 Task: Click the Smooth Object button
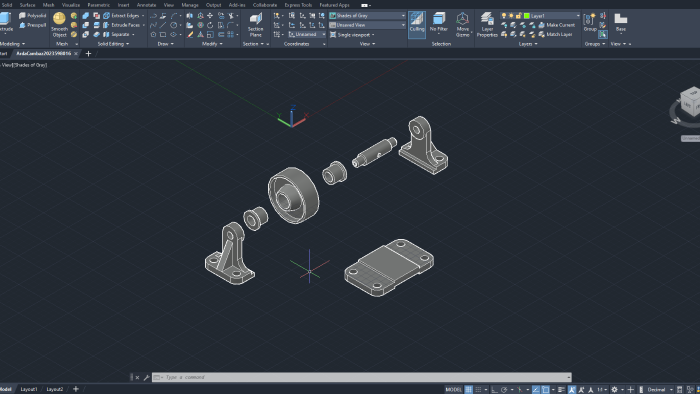point(59,25)
